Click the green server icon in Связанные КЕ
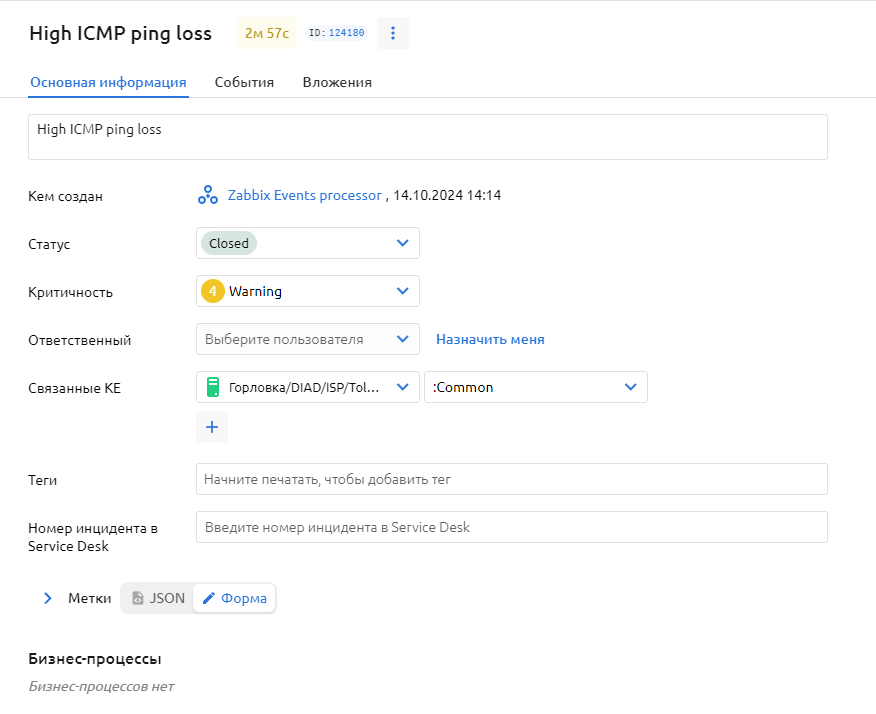The height and width of the screenshot is (714, 876). (x=213, y=387)
